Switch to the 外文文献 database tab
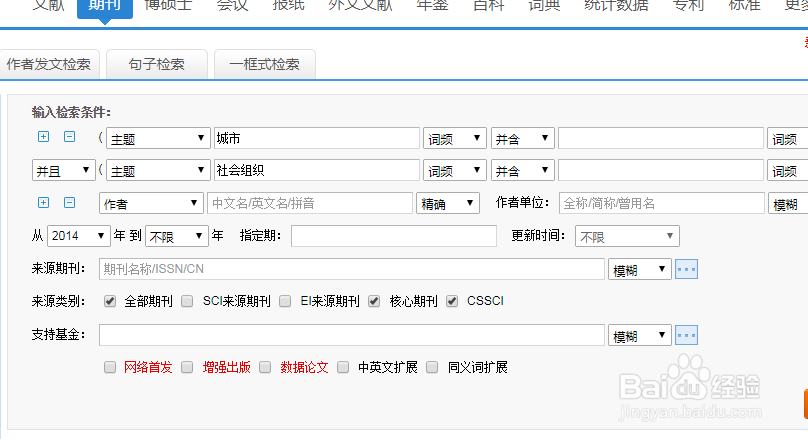This screenshot has height=440, width=808. pos(360,6)
